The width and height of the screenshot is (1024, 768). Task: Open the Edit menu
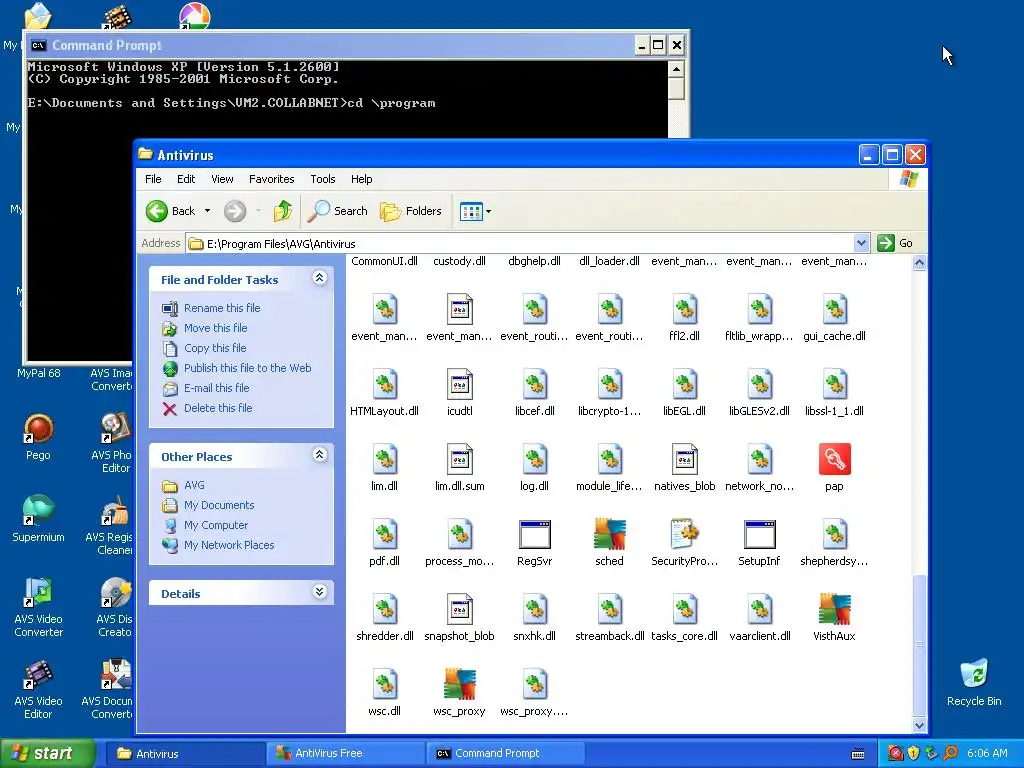pyautogui.click(x=186, y=179)
